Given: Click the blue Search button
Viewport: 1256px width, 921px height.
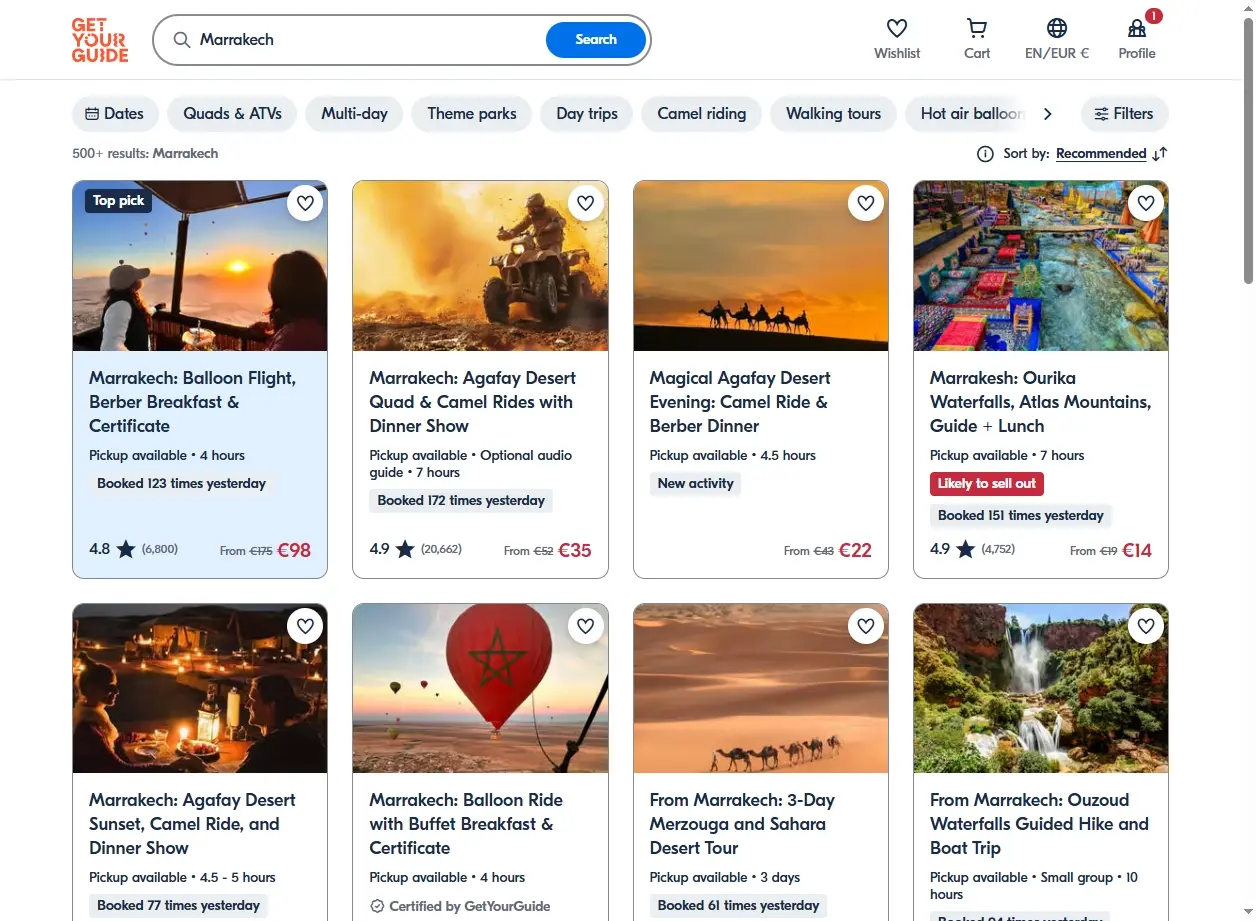Looking at the screenshot, I should pyautogui.click(x=596, y=40).
